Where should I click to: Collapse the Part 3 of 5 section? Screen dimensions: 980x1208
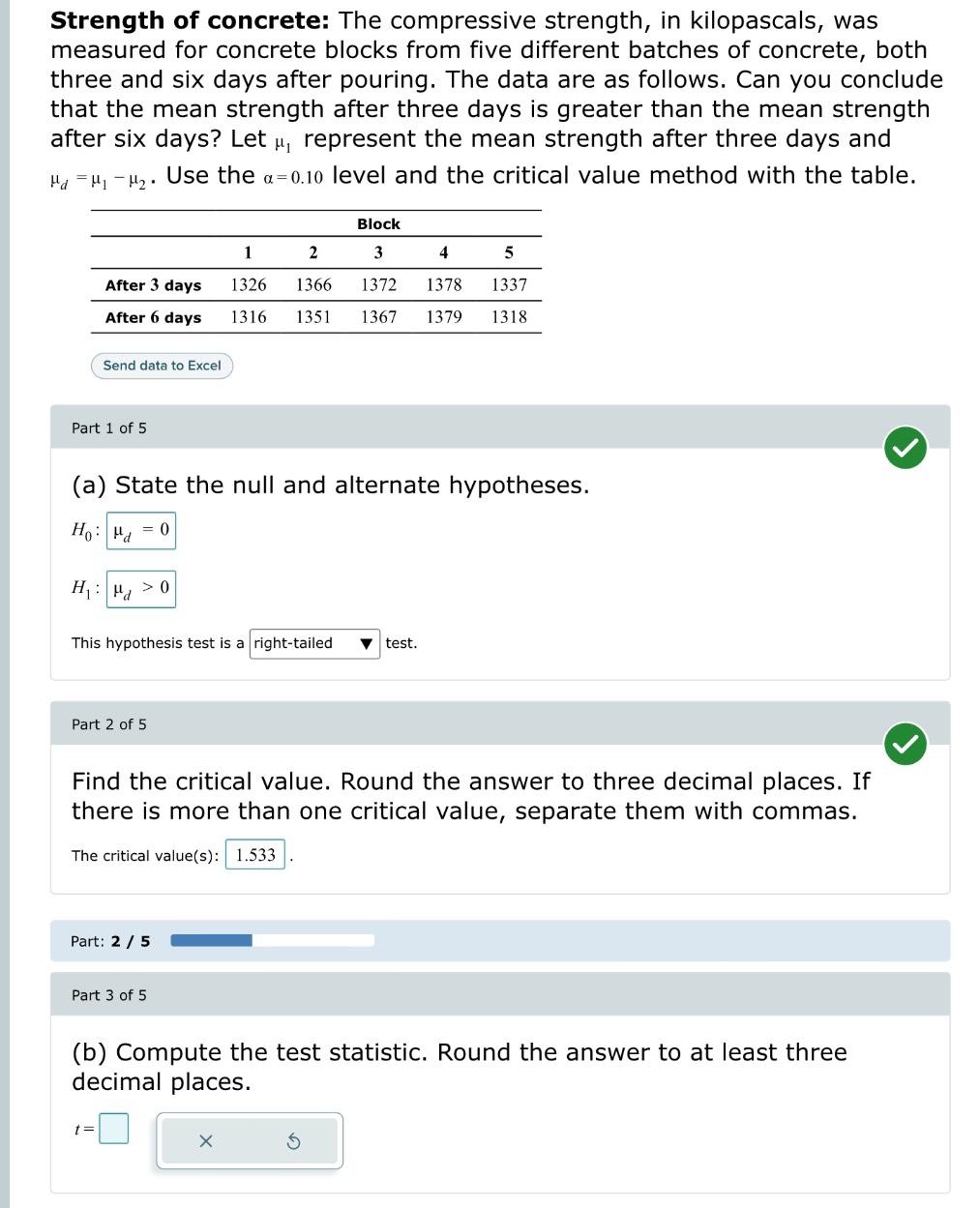coord(108,994)
